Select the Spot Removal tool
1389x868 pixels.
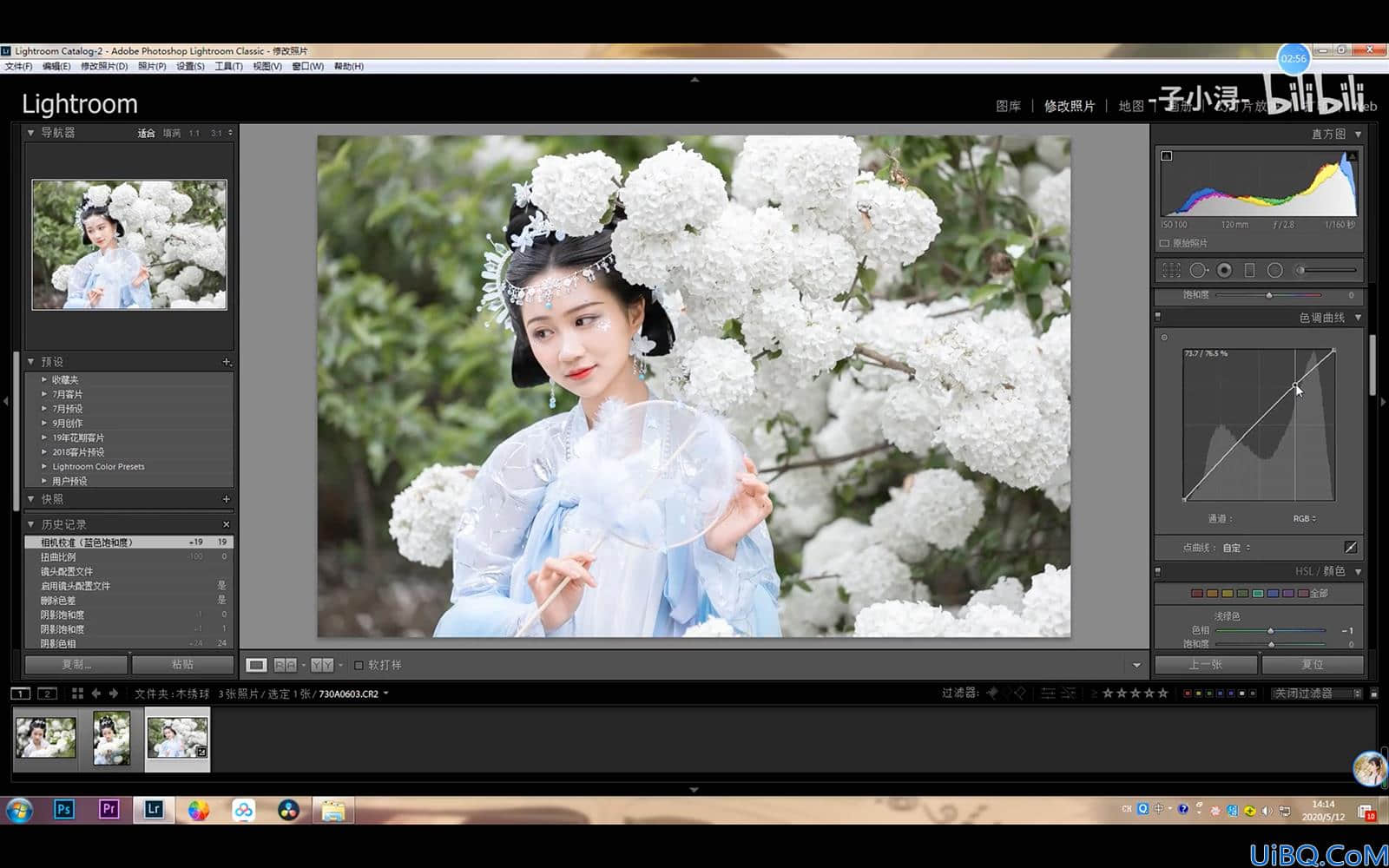pos(1198,271)
